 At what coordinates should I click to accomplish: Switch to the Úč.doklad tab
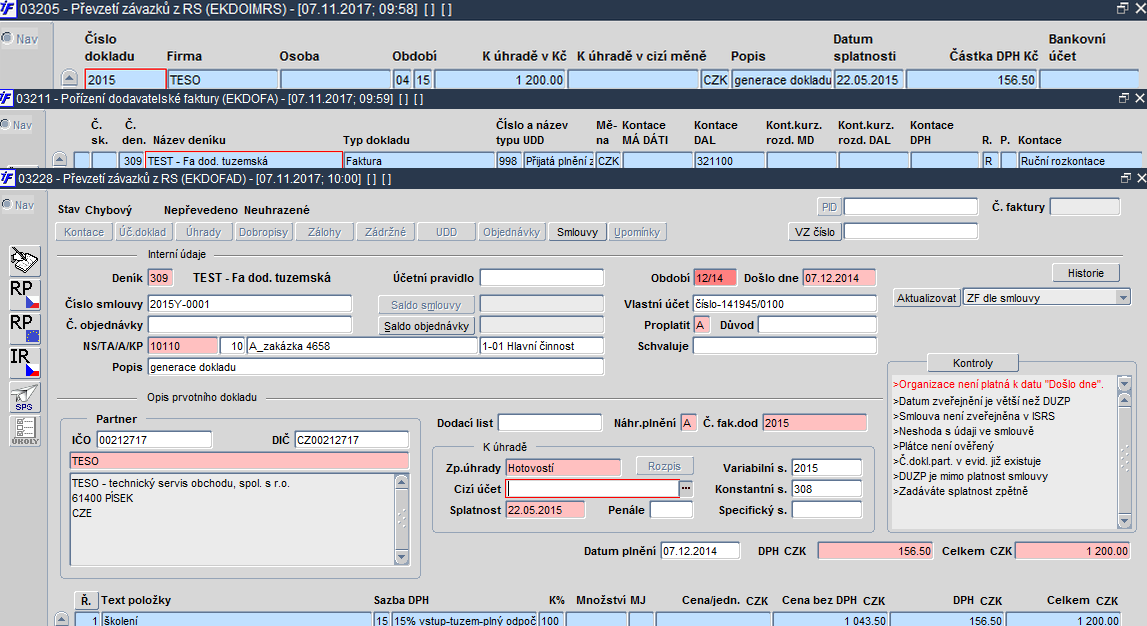[143, 232]
